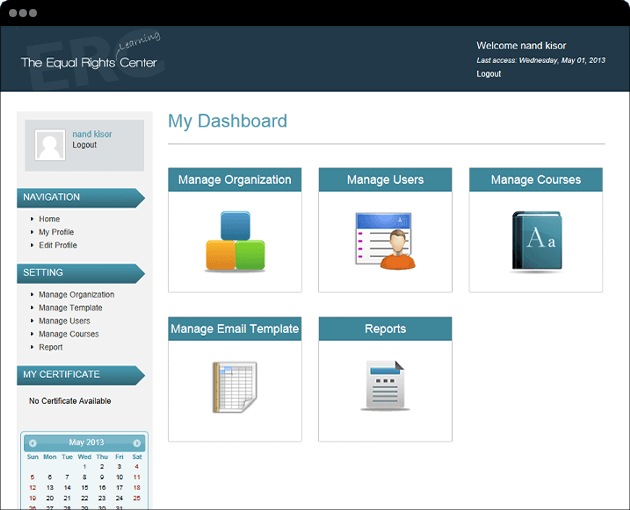
Task: Go to next month in calendar
Action: coord(137,443)
